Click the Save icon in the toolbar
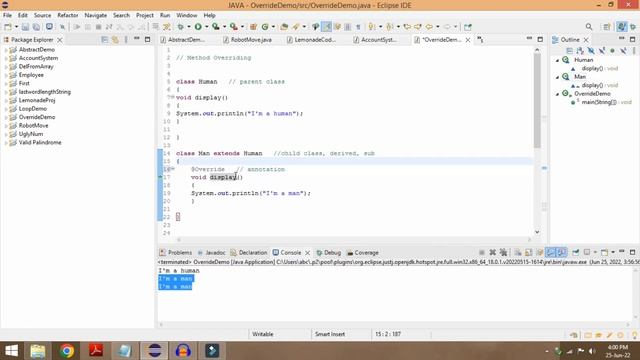 pyautogui.click(x=25, y=27)
